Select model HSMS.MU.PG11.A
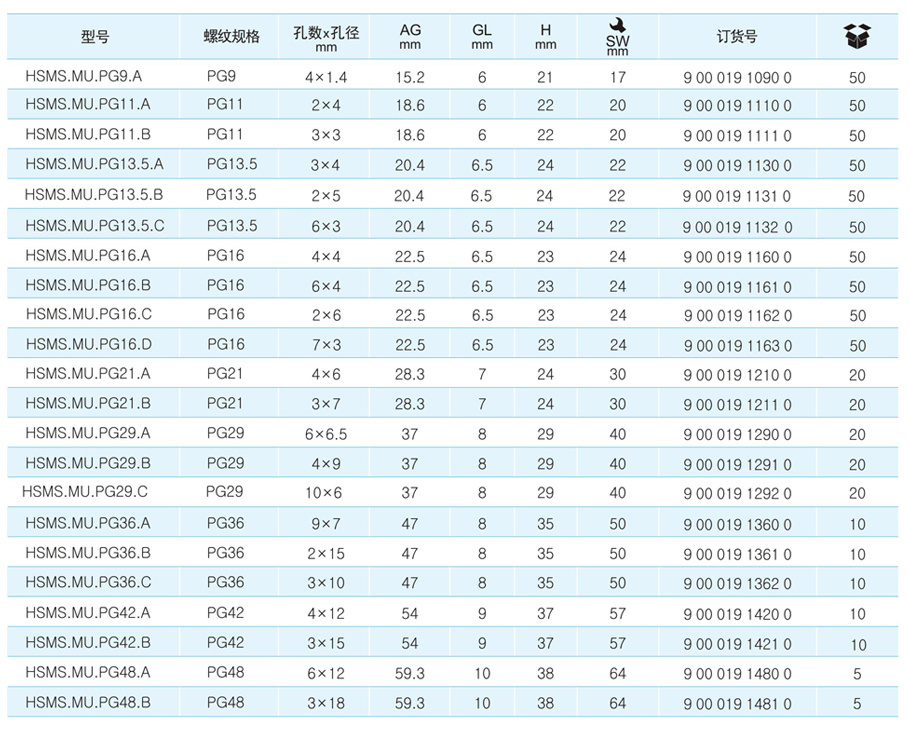 click(88, 104)
